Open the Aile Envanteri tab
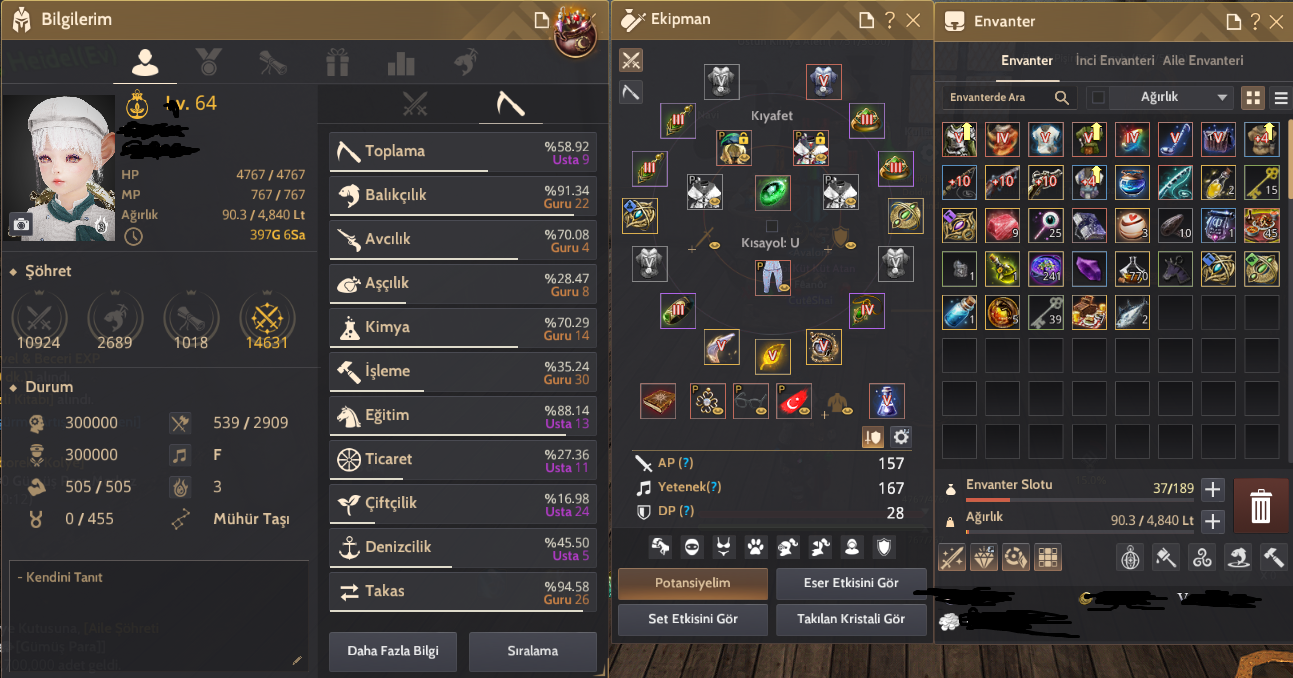 [1203, 61]
